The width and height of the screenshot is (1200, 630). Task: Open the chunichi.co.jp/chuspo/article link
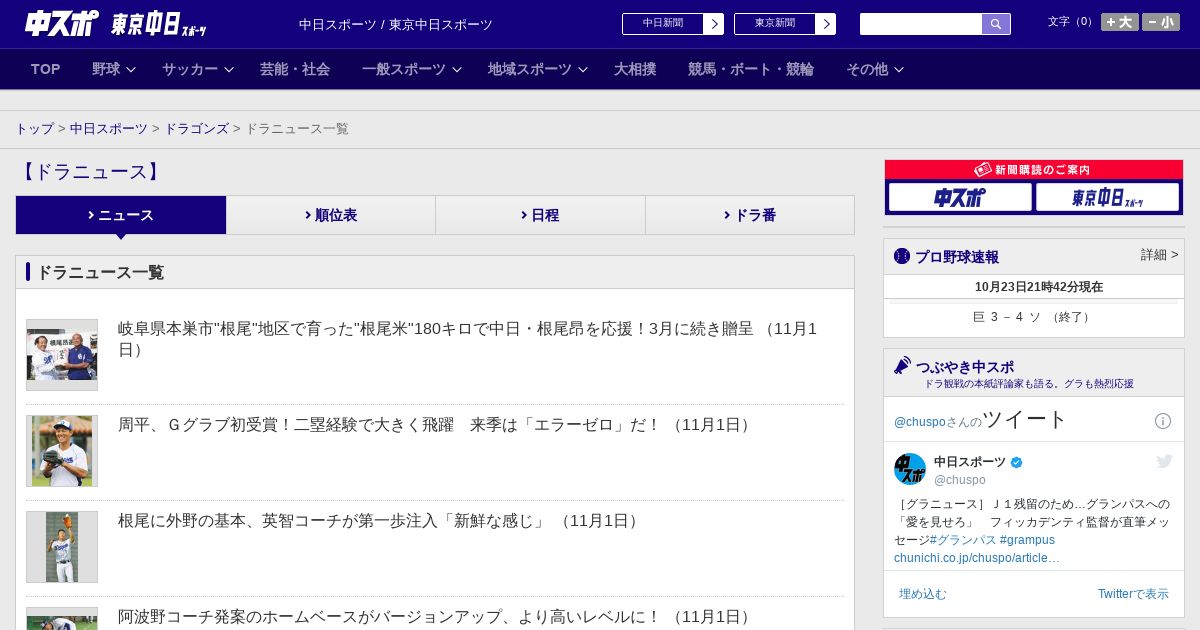[977, 558]
